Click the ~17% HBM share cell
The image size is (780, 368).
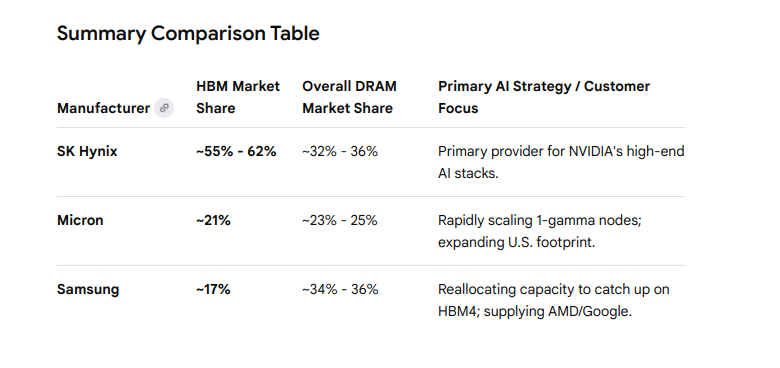pos(213,289)
